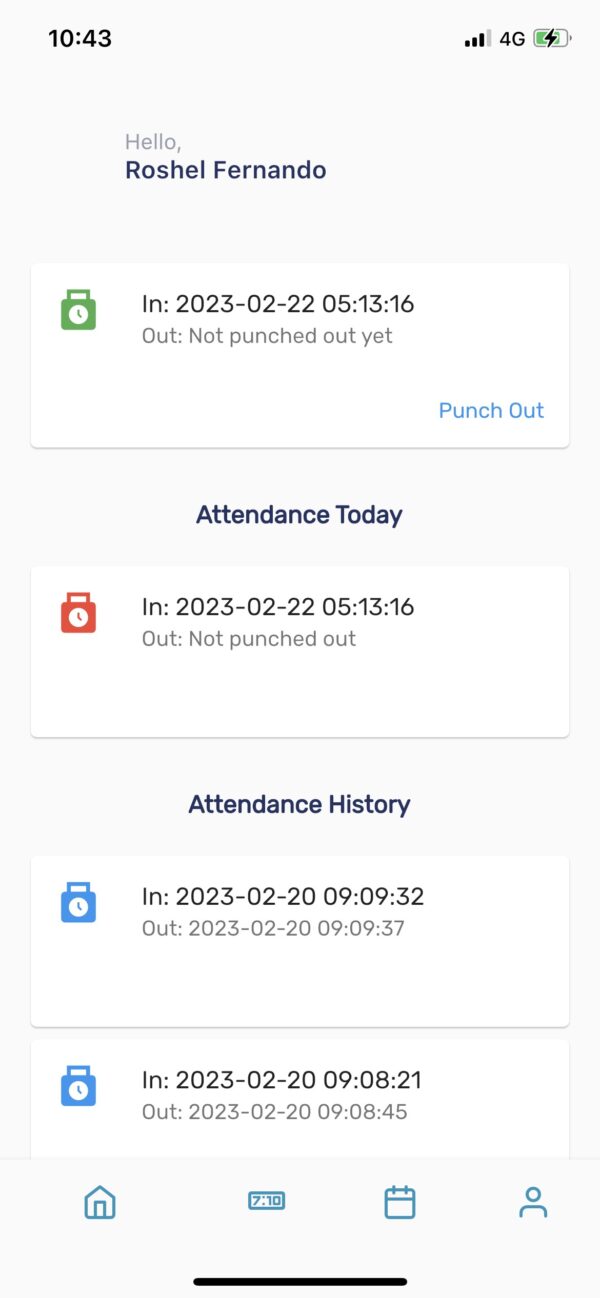Open the 2023-02-20 09:09:32 history entry

tap(299, 940)
